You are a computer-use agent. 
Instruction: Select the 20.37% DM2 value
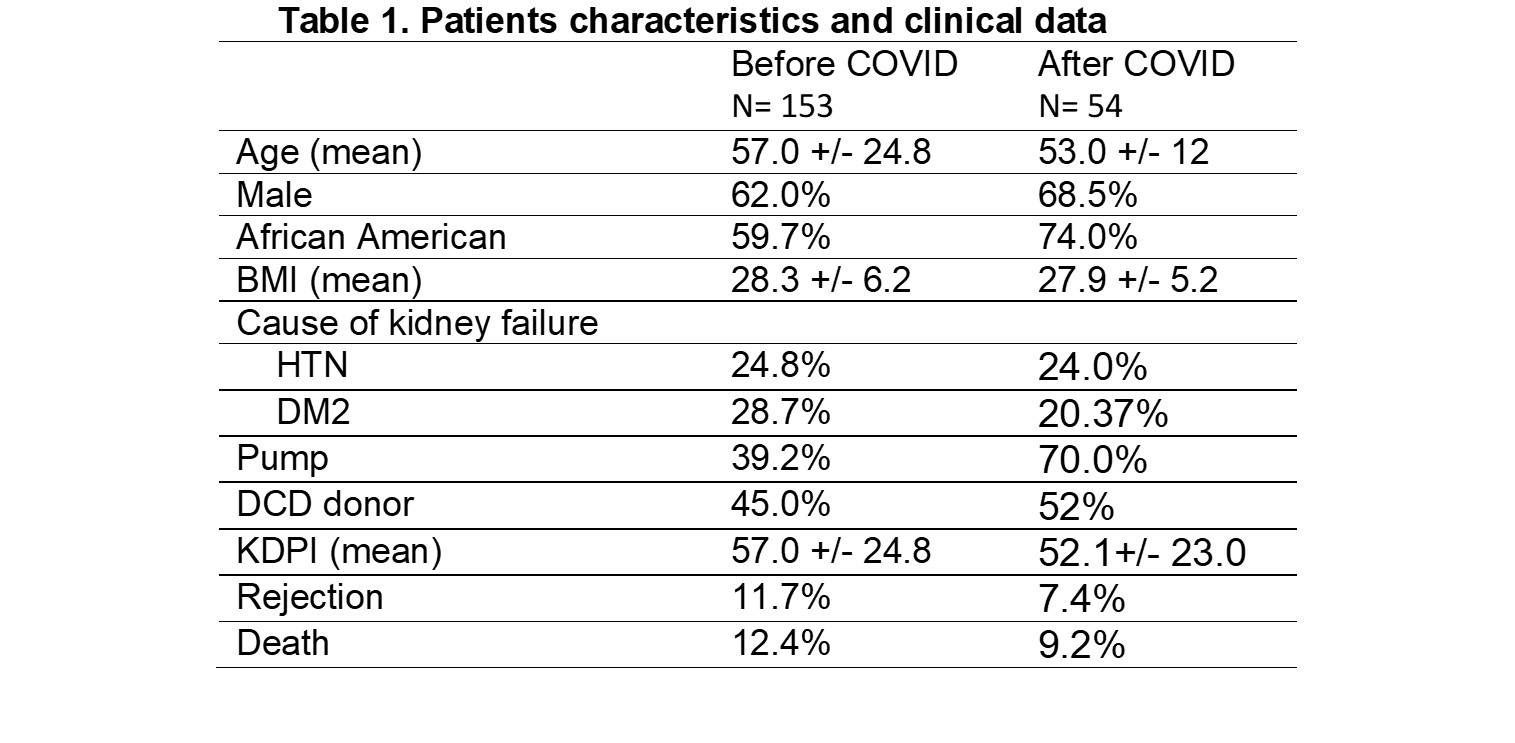(1102, 413)
